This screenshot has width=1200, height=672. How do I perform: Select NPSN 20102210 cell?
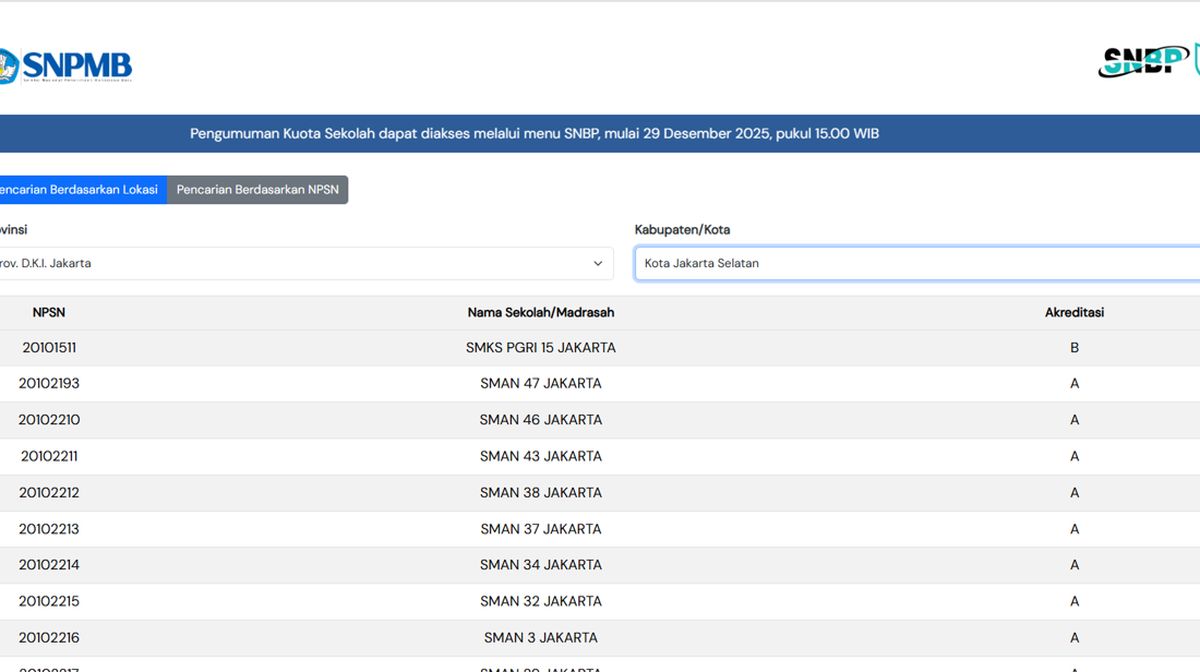coord(49,420)
